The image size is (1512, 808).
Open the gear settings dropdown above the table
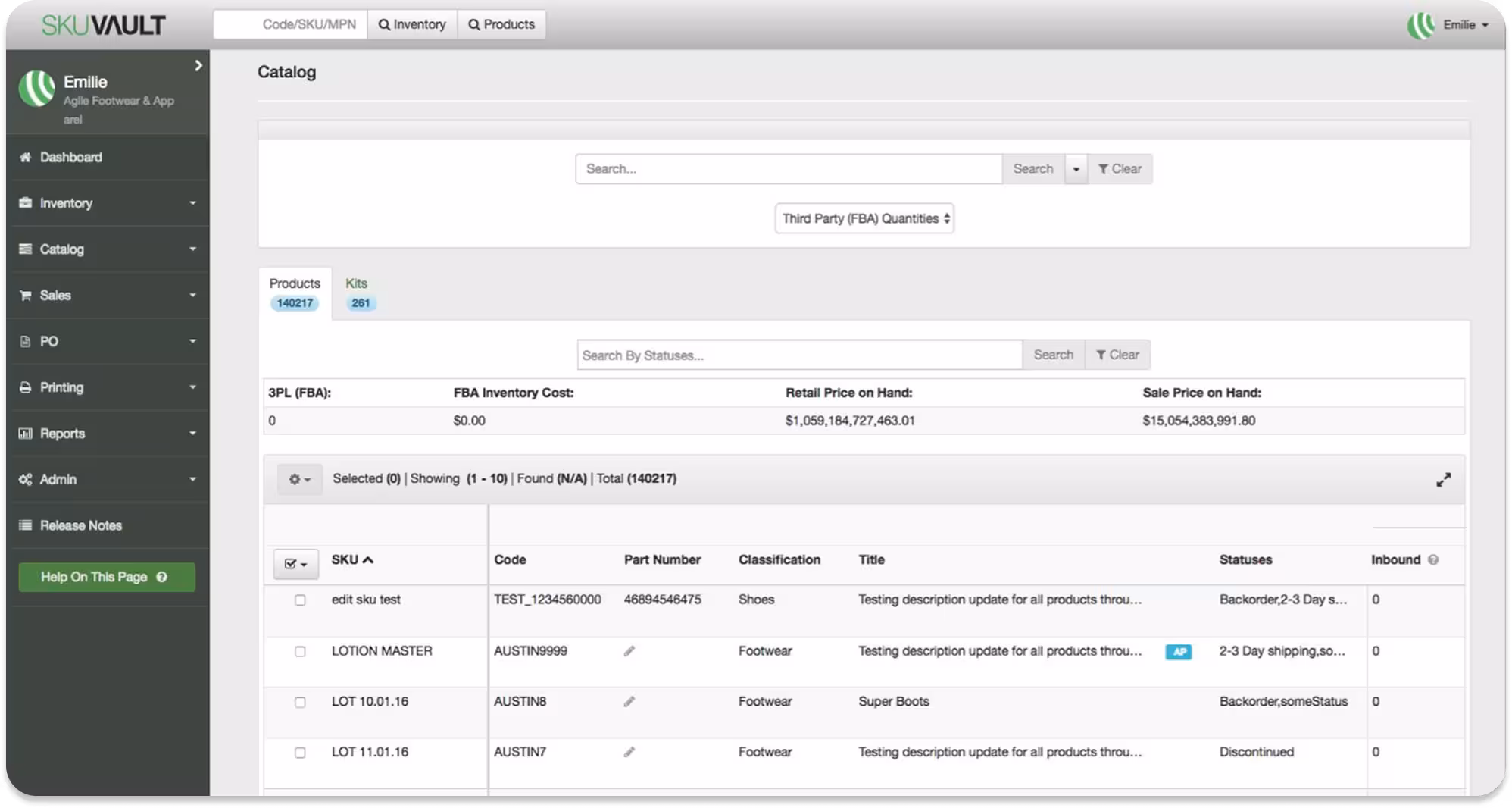[x=299, y=479]
